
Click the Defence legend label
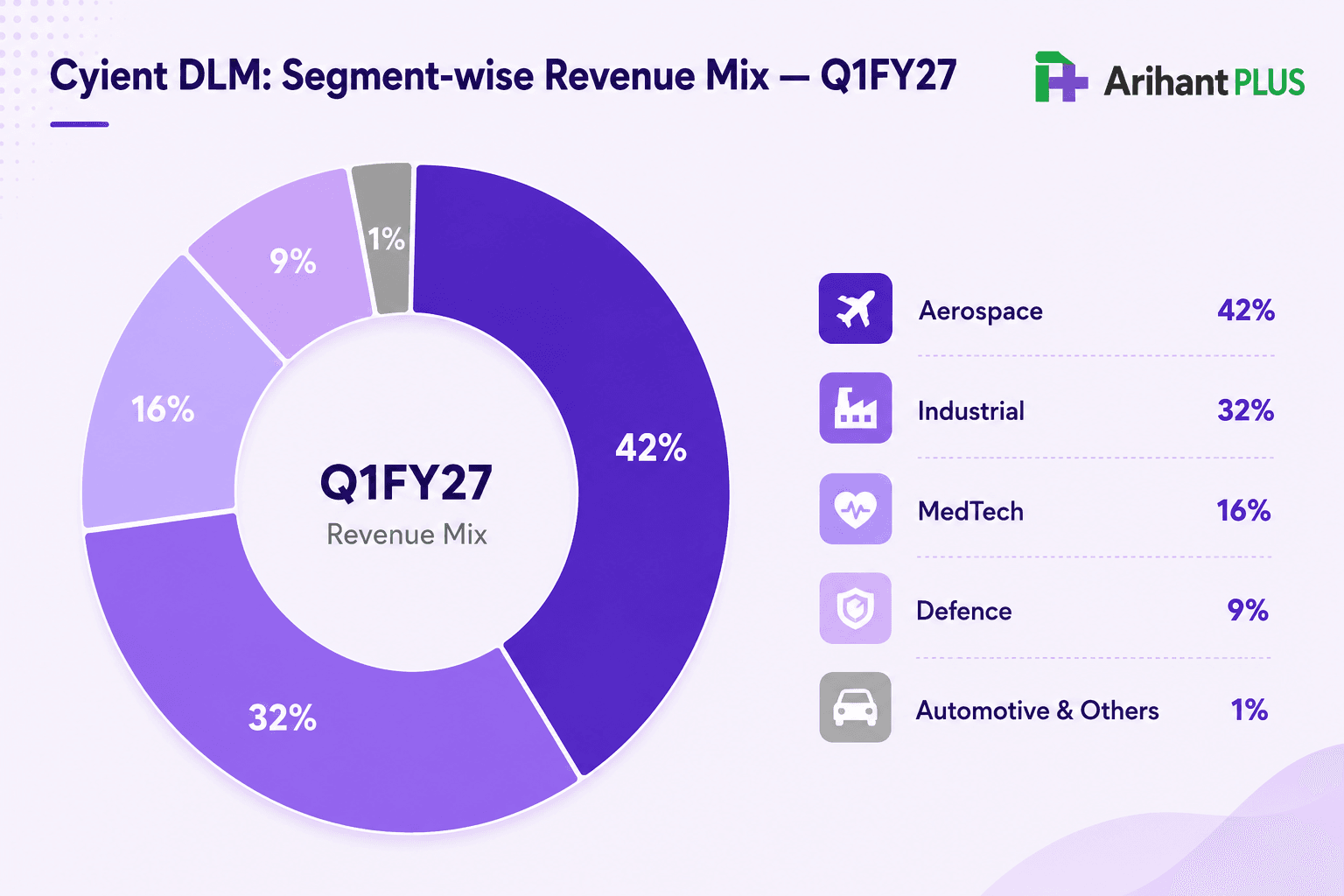point(963,611)
